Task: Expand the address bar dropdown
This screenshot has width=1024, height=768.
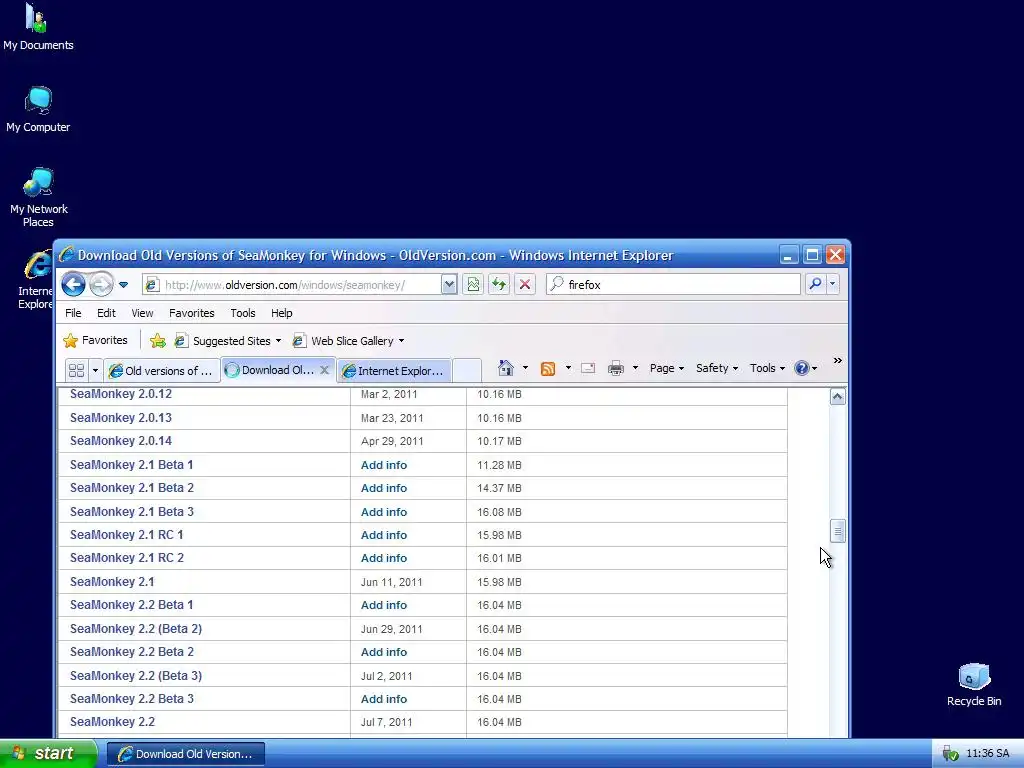Action: 449,285
